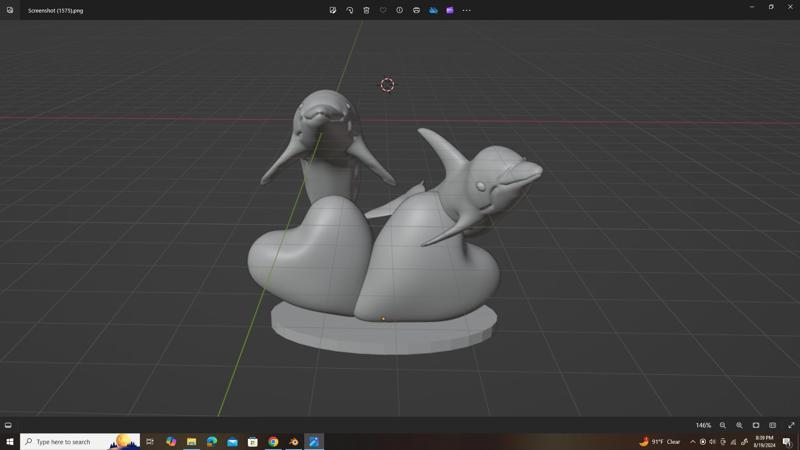The image size is (800, 450).
Task: Click the Photos app taskbar icon
Action: coord(314,442)
